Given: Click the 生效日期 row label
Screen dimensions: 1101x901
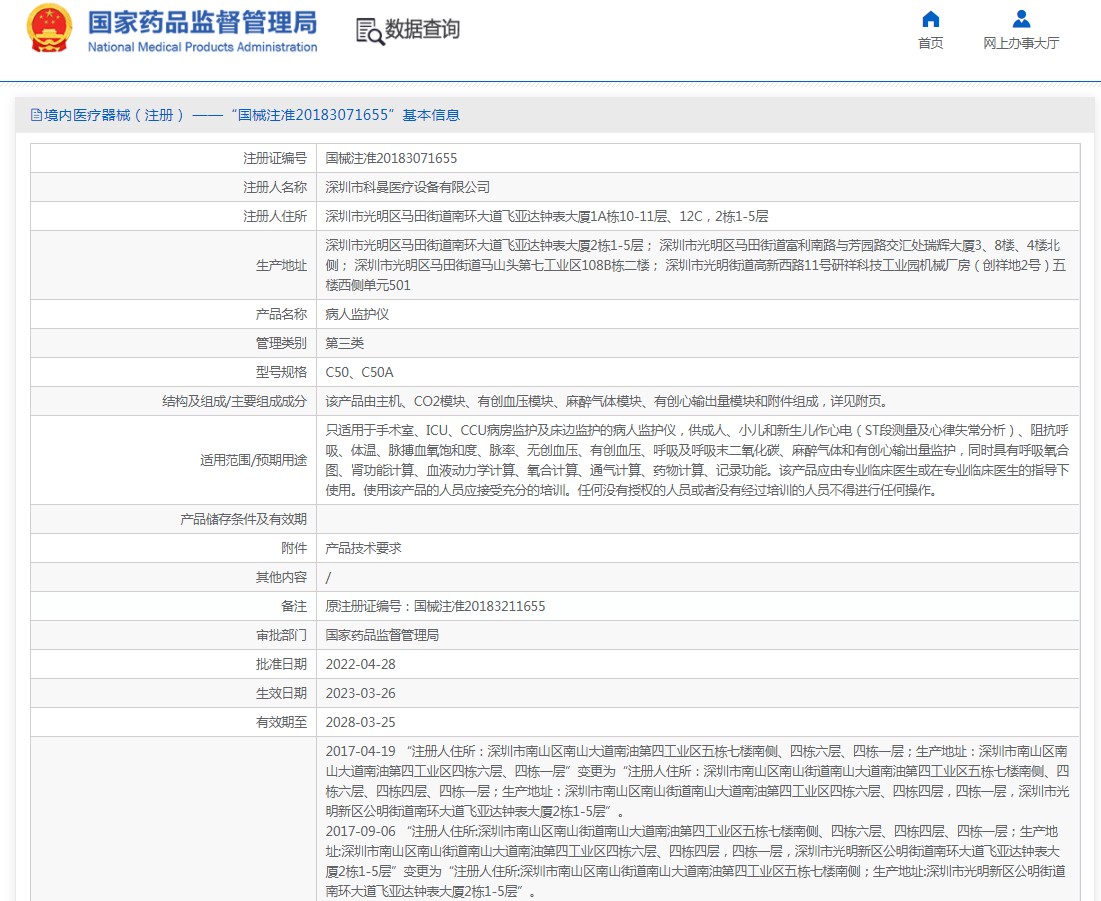Looking at the screenshot, I should click(x=282, y=693).
